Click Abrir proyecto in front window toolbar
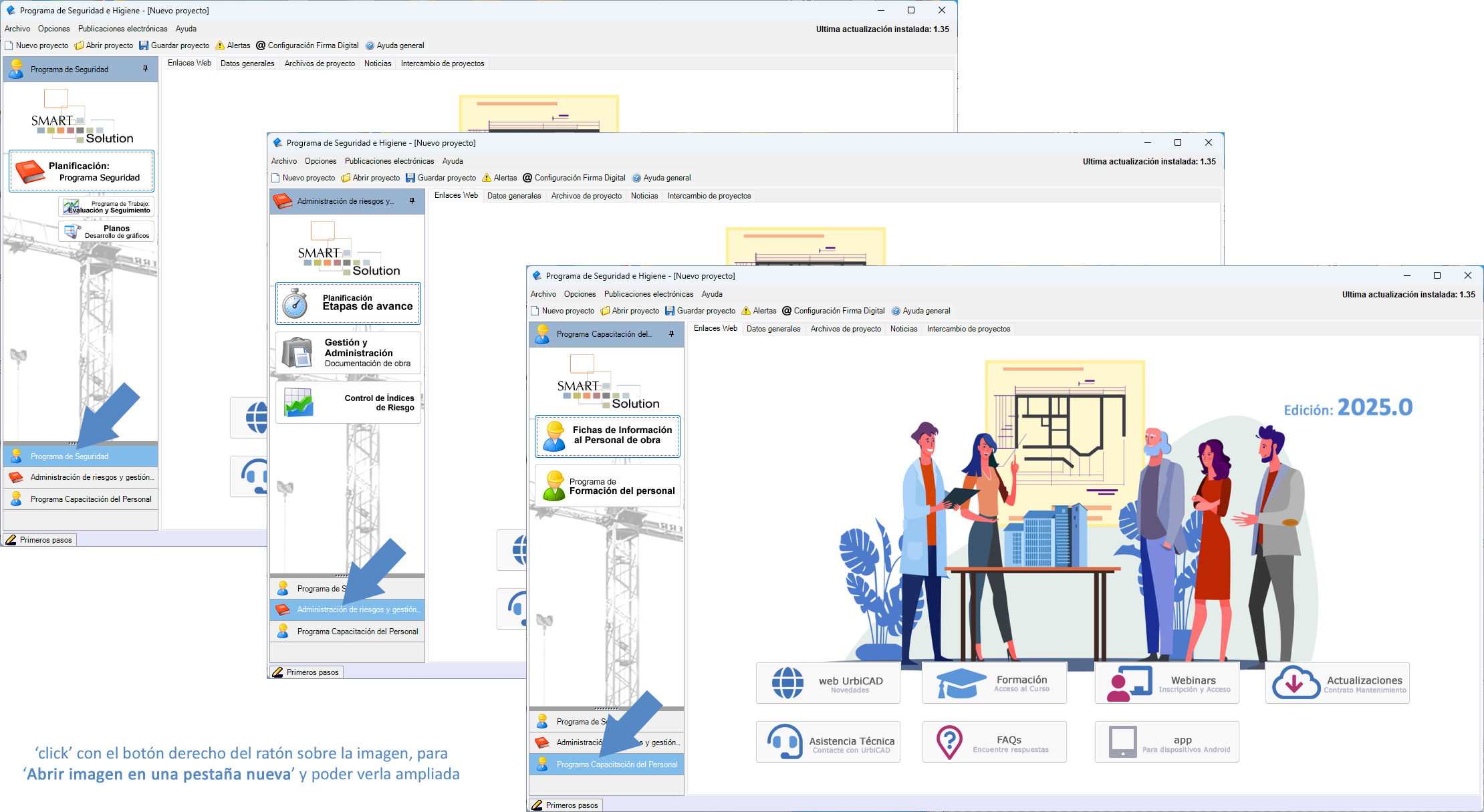 (630, 311)
